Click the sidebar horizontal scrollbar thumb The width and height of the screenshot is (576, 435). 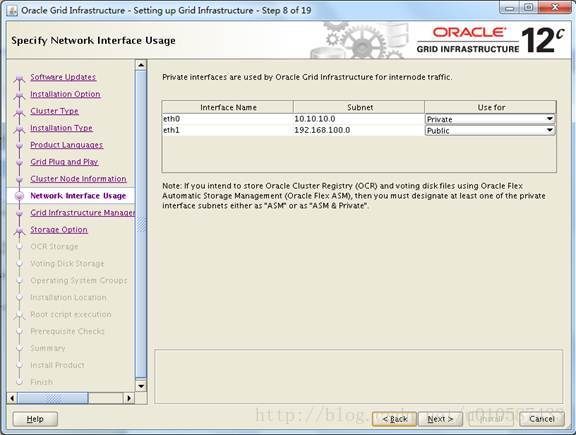point(53,398)
